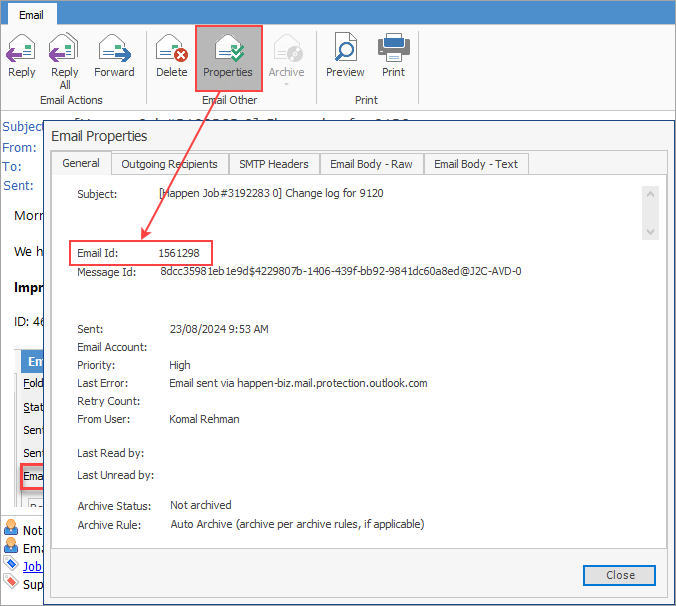Click the blue tag icon beside Job link
This screenshot has height=606, width=676.
[x=11, y=564]
